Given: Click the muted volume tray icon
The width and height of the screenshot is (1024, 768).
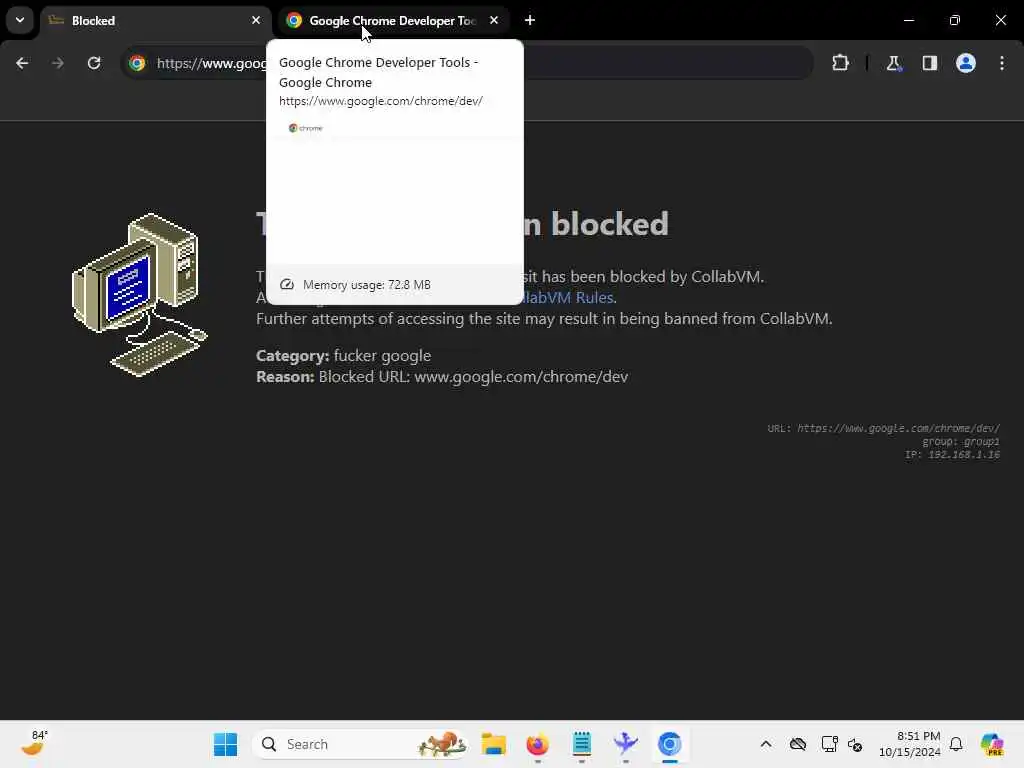Looking at the screenshot, I should coord(855,744).
